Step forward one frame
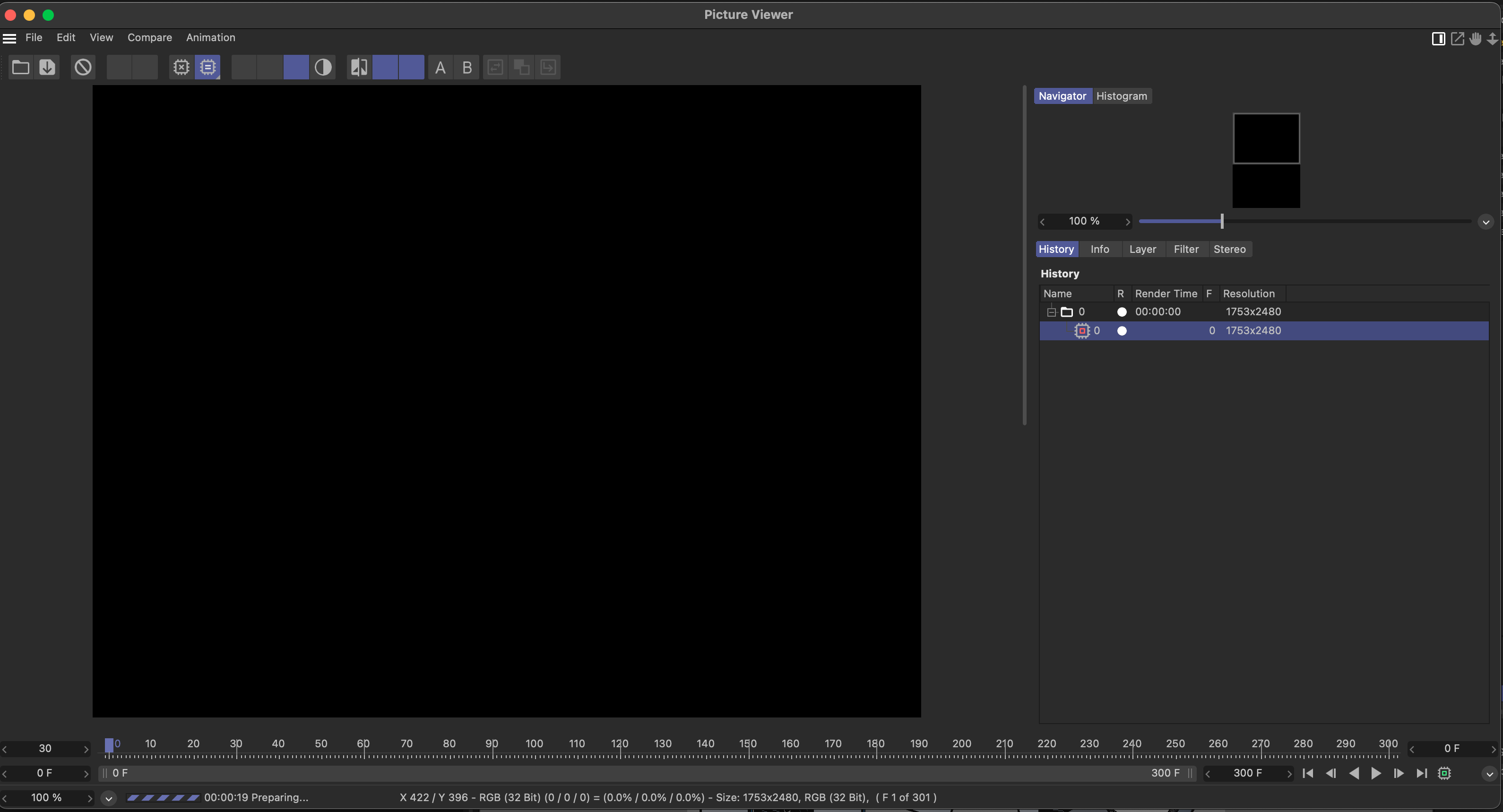 [x=1399, y=774]
